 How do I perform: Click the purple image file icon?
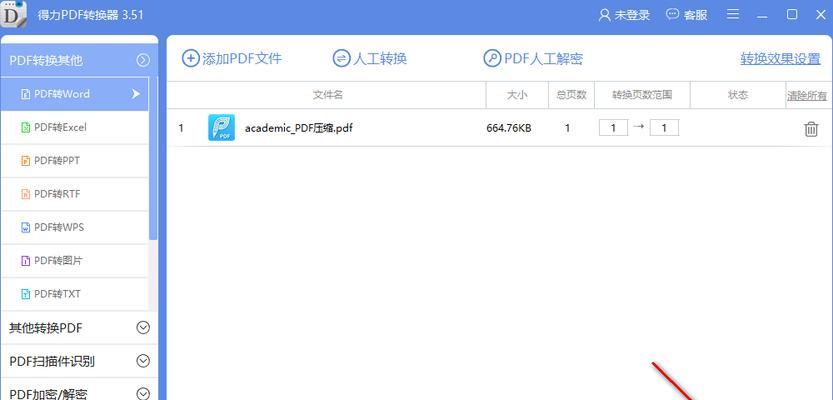[26, 261]
